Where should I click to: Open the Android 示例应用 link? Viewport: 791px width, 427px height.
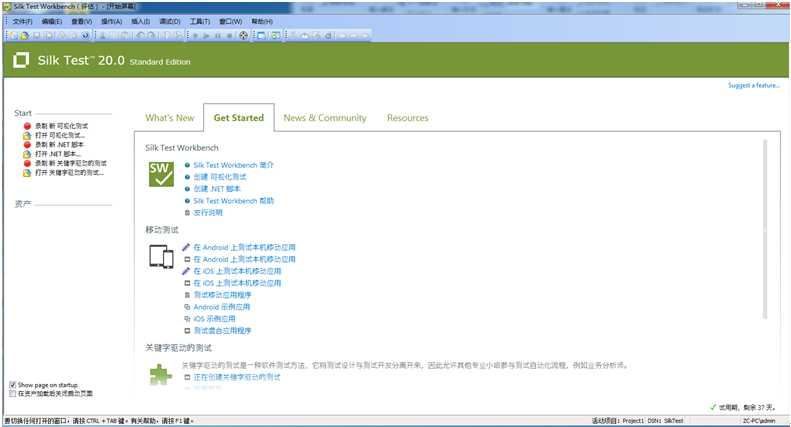coord(221,307)
